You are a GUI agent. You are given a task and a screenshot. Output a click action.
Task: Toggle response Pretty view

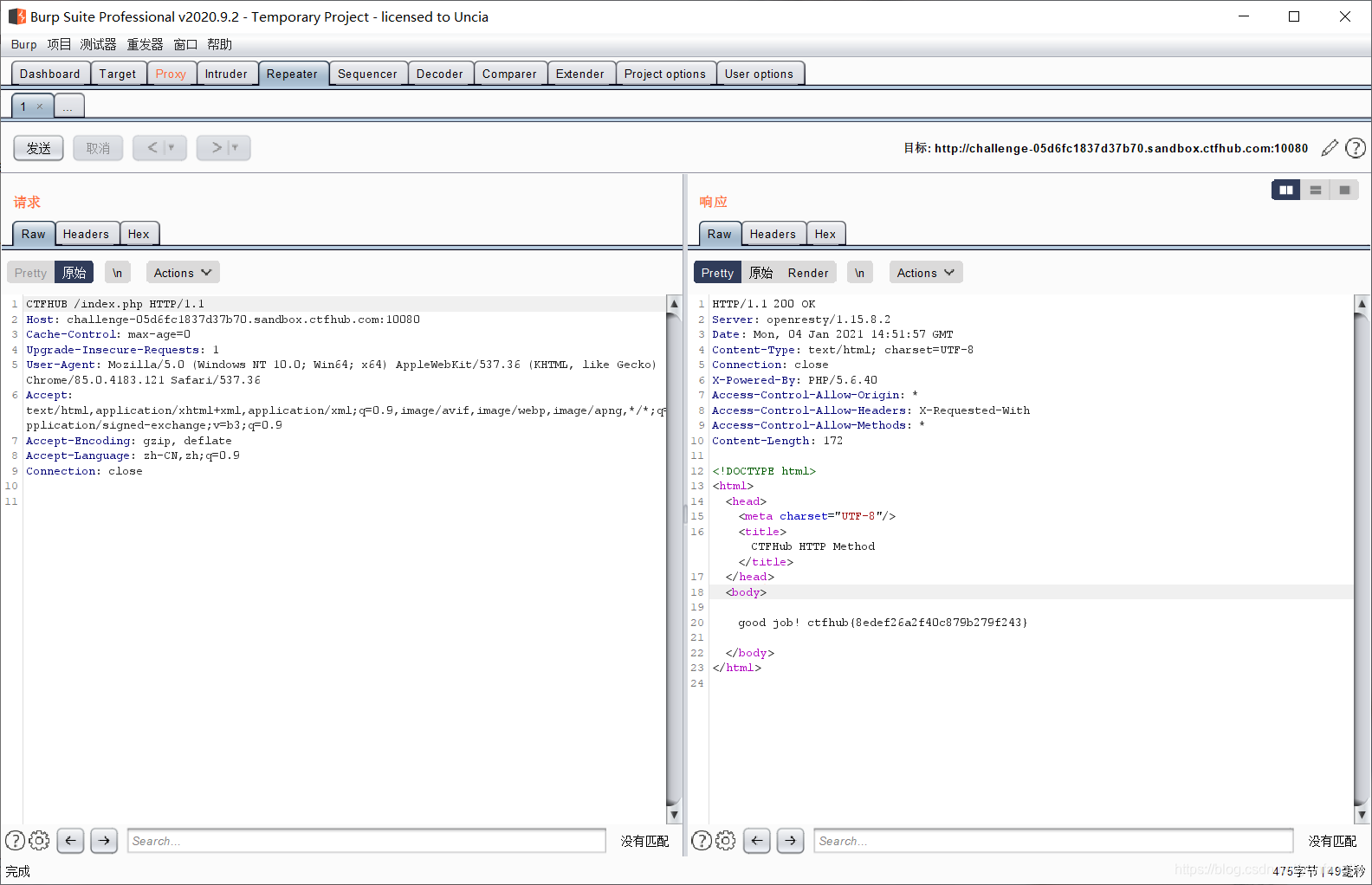[717, 273]
